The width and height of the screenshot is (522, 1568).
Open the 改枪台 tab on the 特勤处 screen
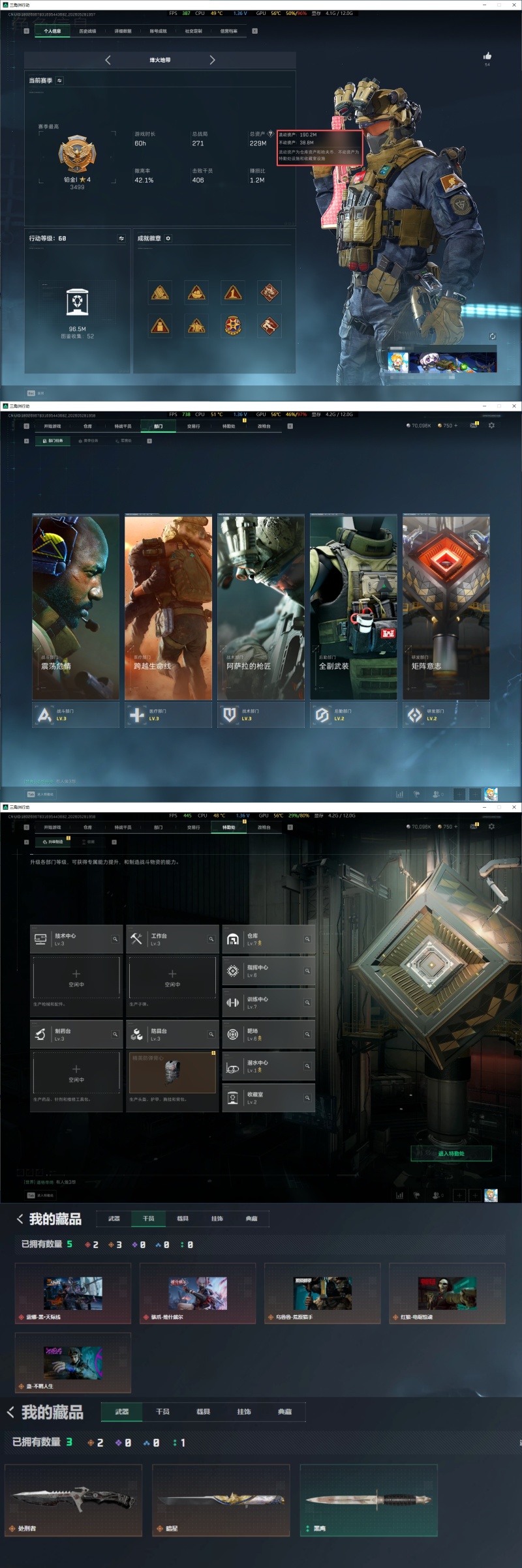point(264,827)
